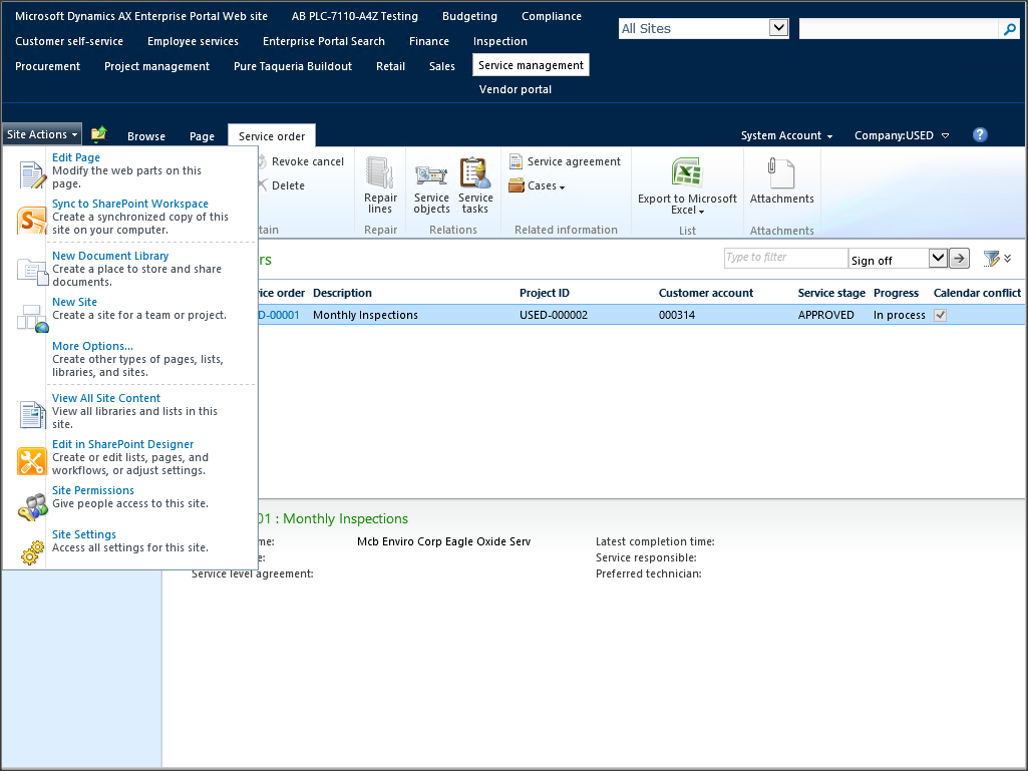Click the Repair lines icon
This screenshot has width=1028, height=771.
[380, 174]
